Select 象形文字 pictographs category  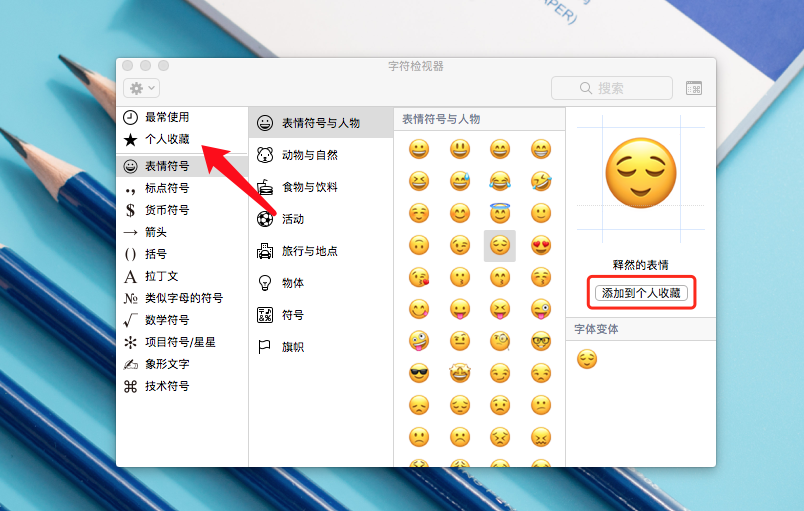coord(182,364)
